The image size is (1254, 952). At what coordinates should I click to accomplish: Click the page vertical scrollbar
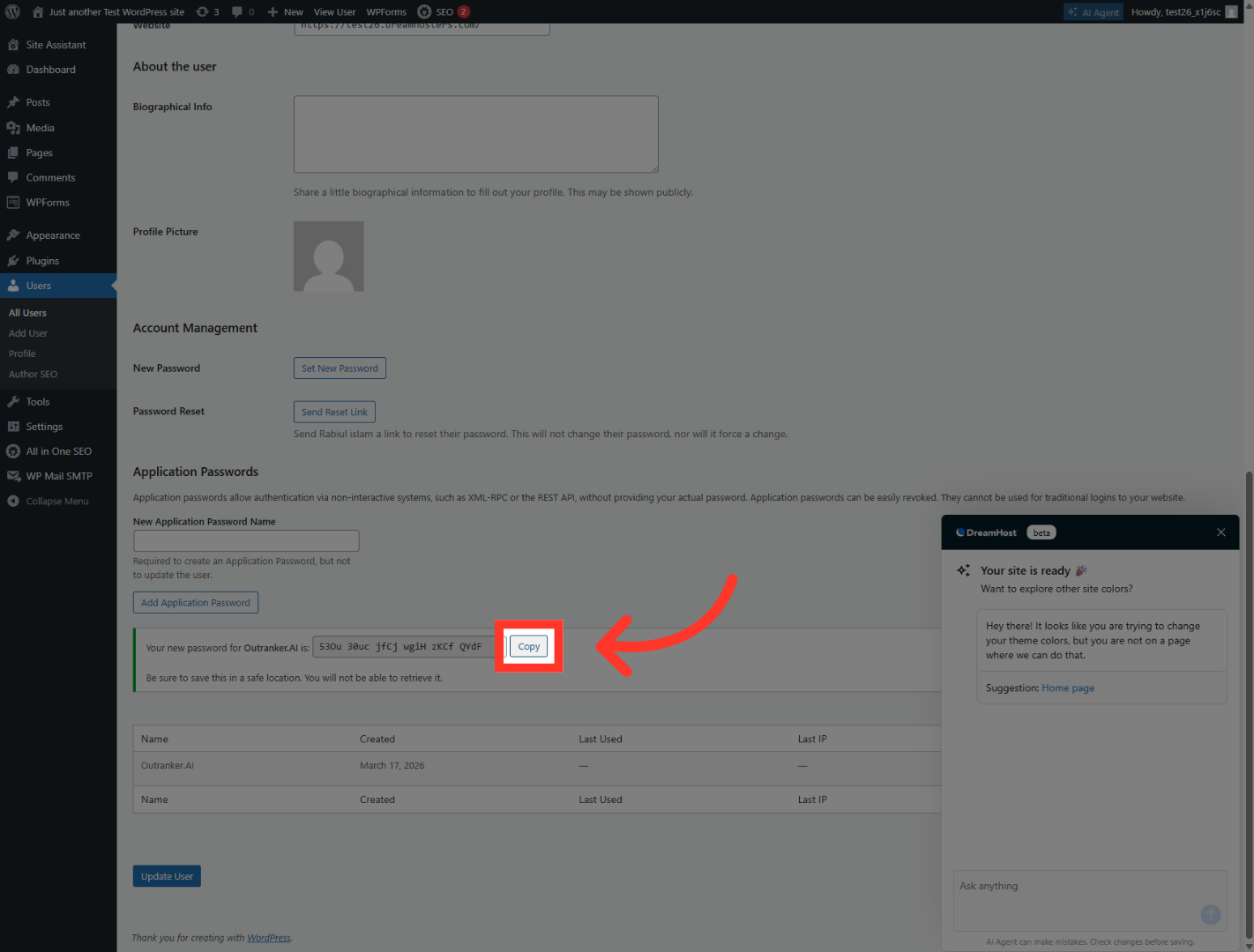point(1249,705)
